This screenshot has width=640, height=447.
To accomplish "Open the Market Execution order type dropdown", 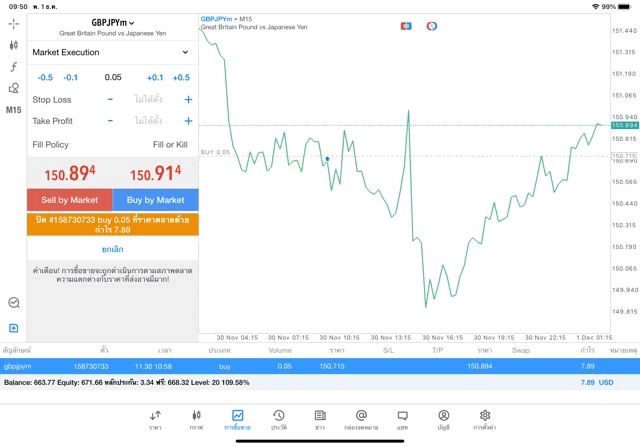I will tap(111, 52).
